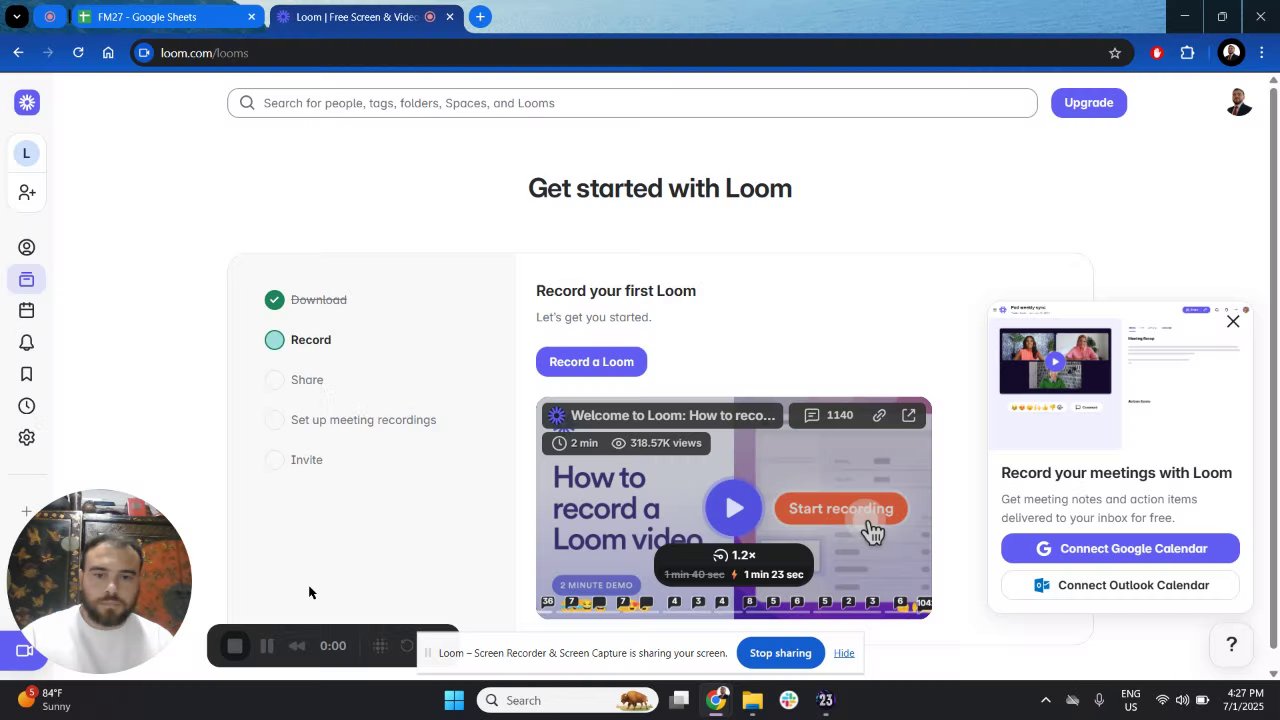This screenshot has width=1280, height=720.
Task: Expand the tab search dropdown arrow
Action: 17,17
